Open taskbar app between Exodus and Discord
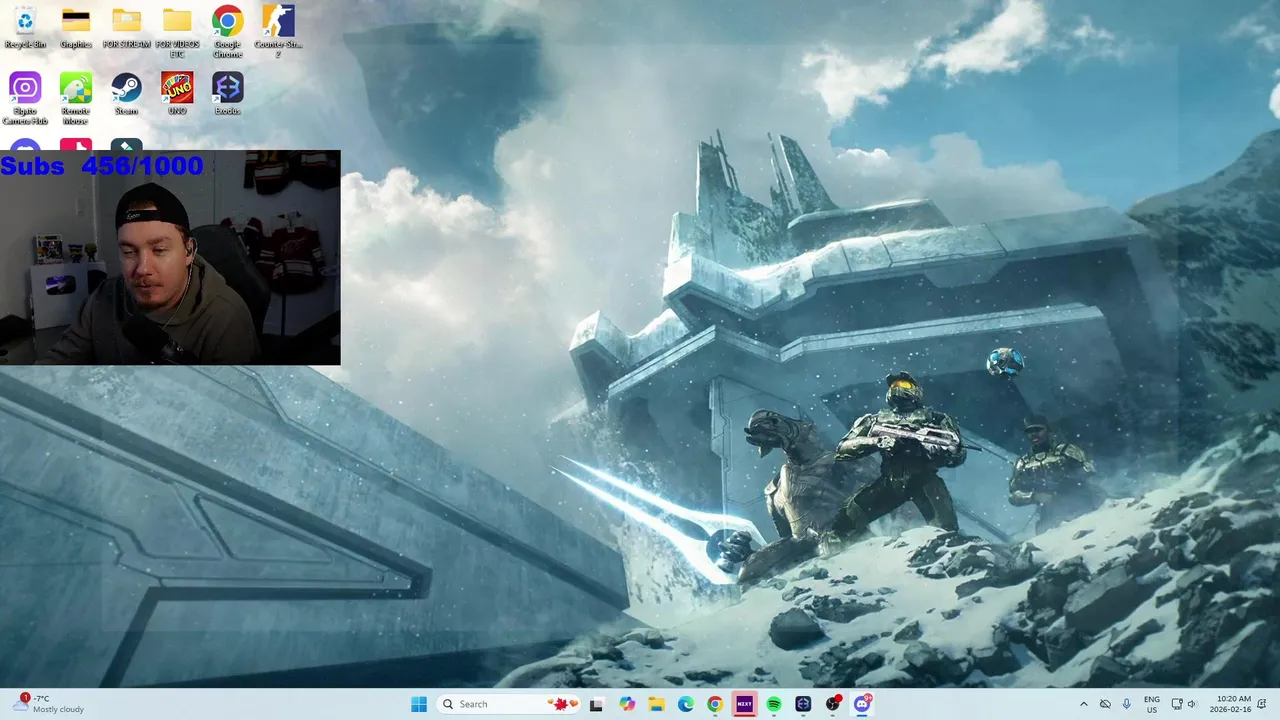The height and width of the screenshot is (720, 1280). click(833, 704)
